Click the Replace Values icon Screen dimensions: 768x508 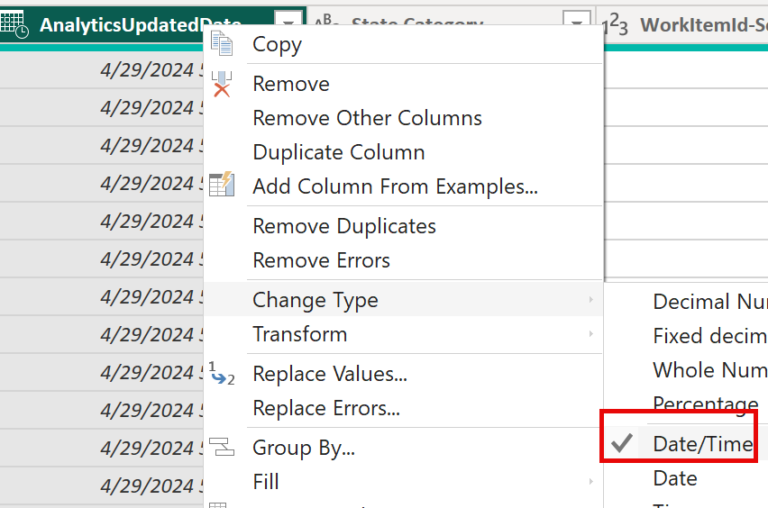[x=222, y=374]
